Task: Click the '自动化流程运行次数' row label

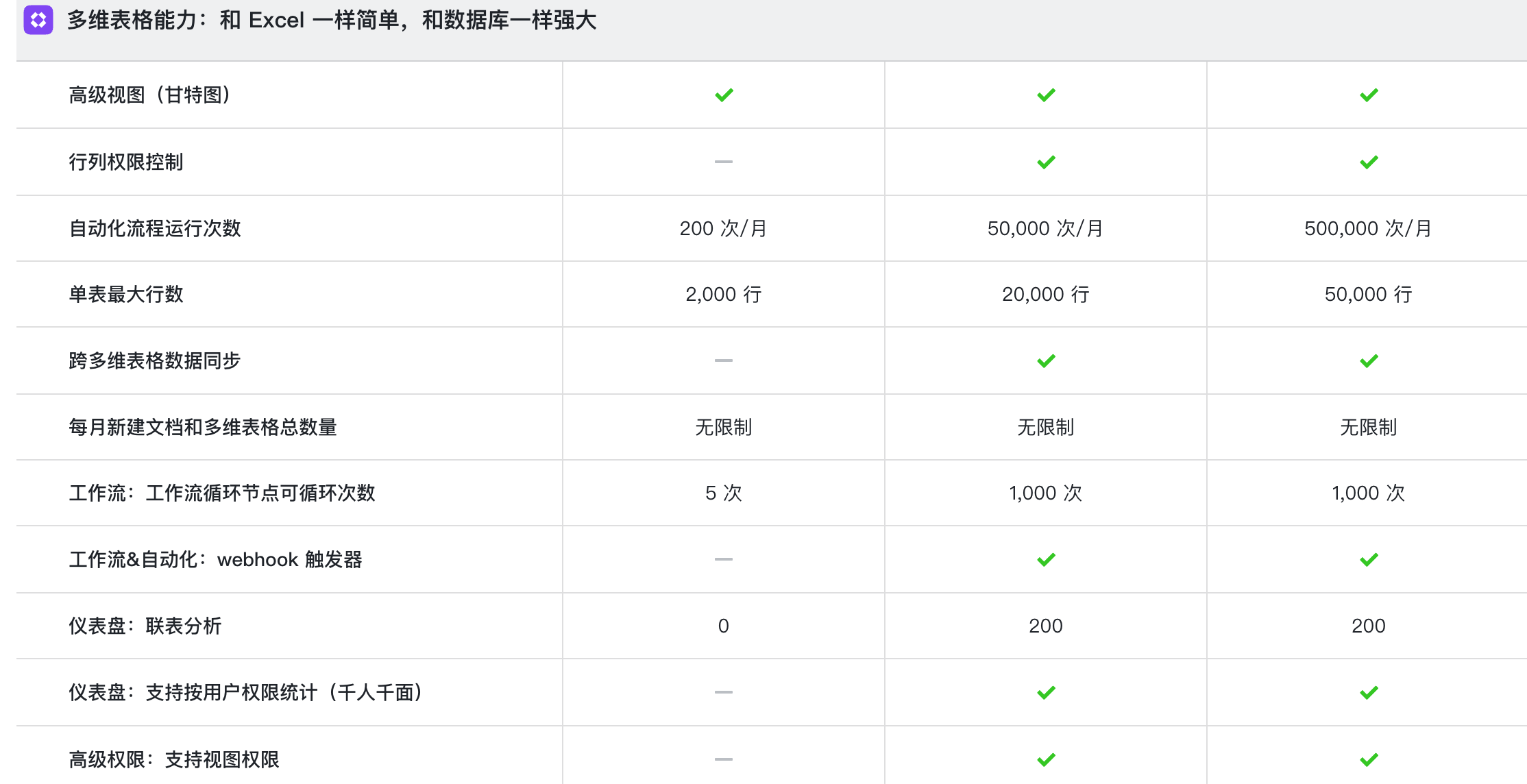Action: [155, 228]
